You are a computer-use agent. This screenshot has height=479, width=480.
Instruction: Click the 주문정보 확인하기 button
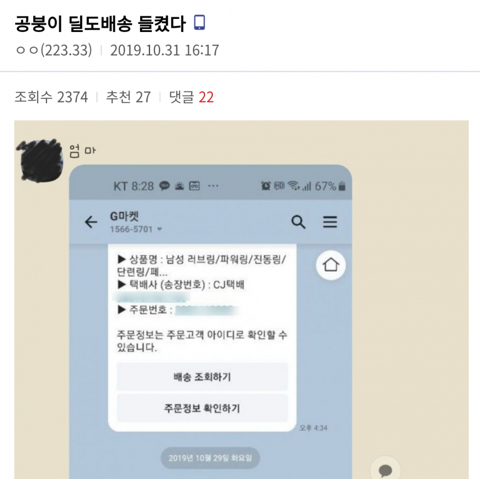pos(202,408)
